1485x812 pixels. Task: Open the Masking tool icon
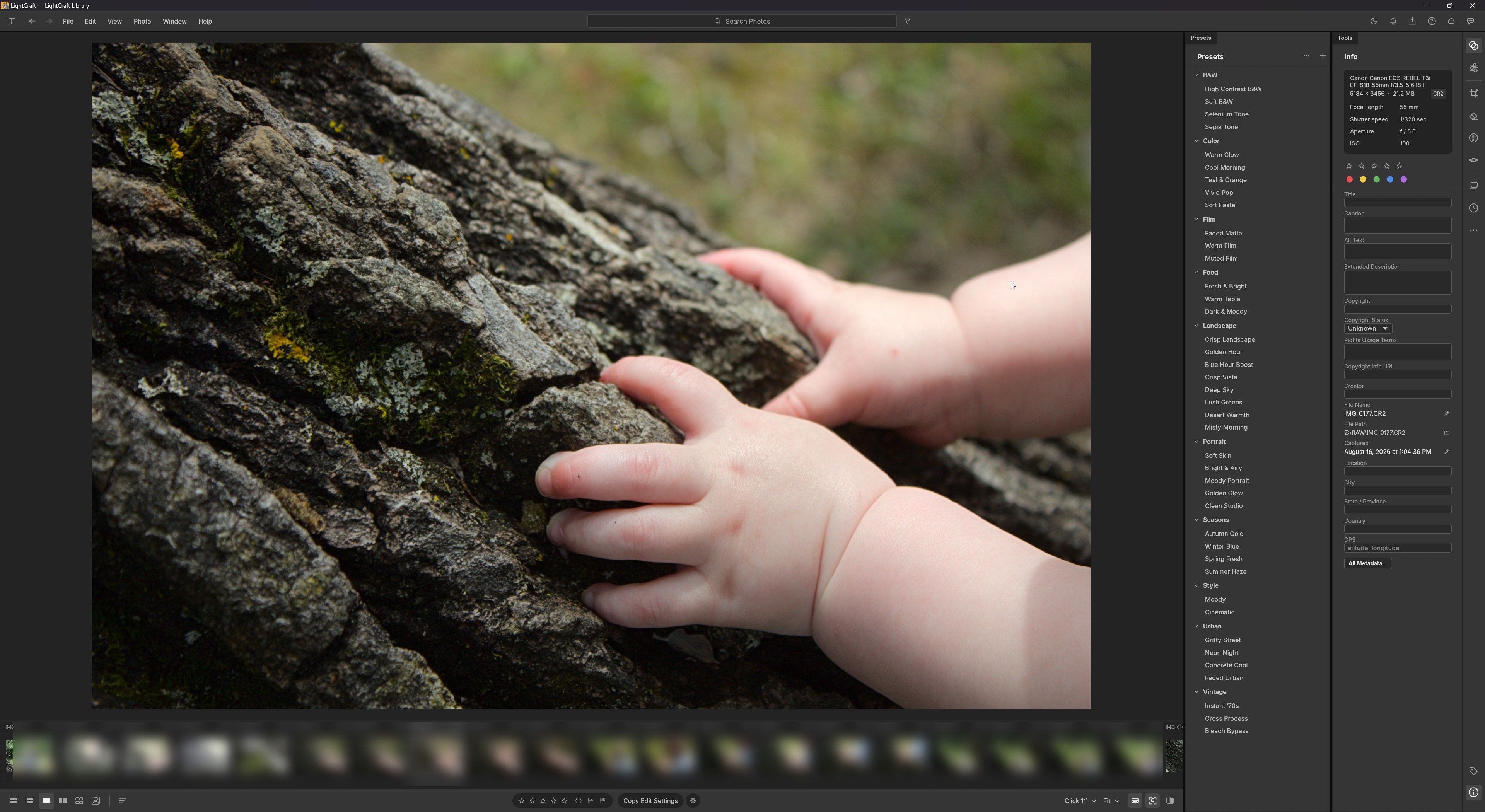click(1473, 138)
